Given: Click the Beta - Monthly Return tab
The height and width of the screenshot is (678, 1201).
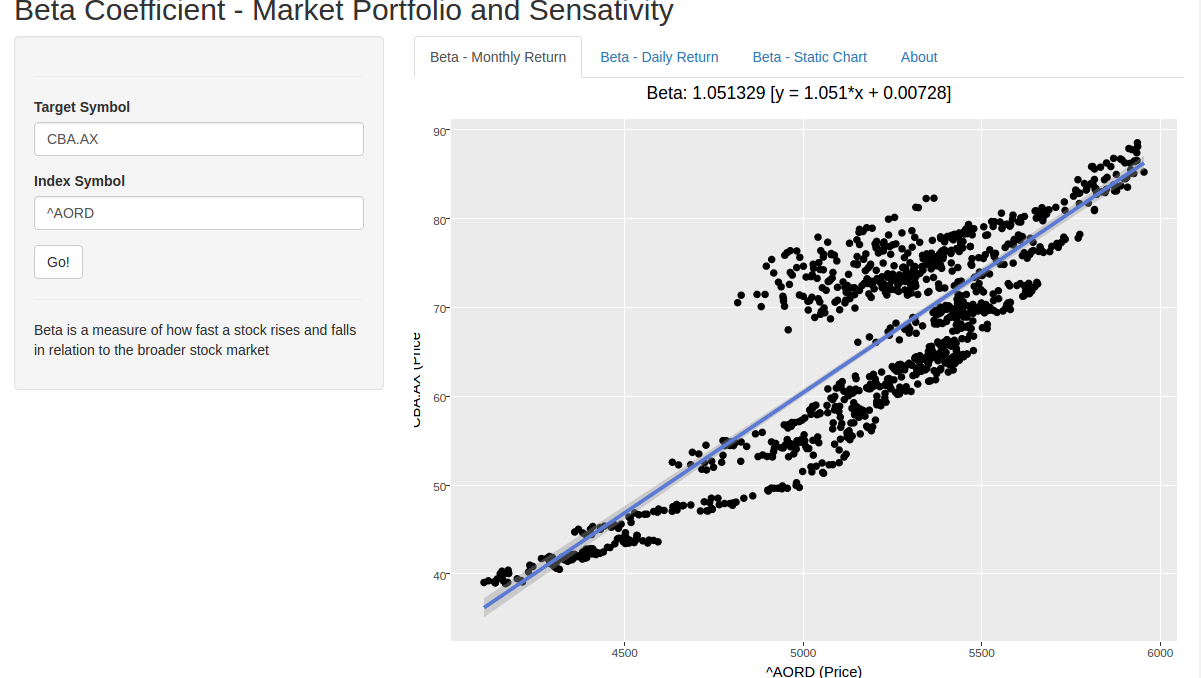Looking at the screenshot, I should [498, 57].
